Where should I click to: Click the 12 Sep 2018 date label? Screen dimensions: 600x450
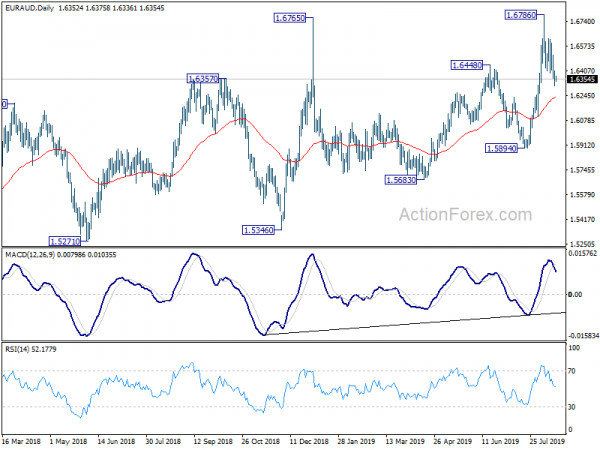click(212, 441)
